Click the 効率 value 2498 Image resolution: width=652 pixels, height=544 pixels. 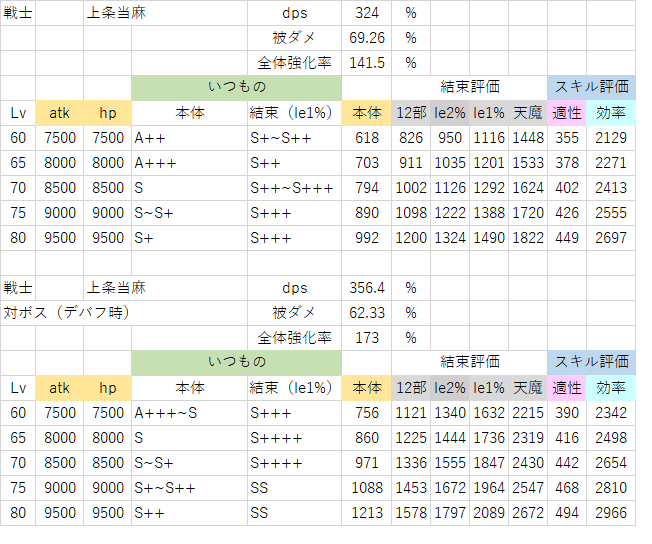point(611,438)
